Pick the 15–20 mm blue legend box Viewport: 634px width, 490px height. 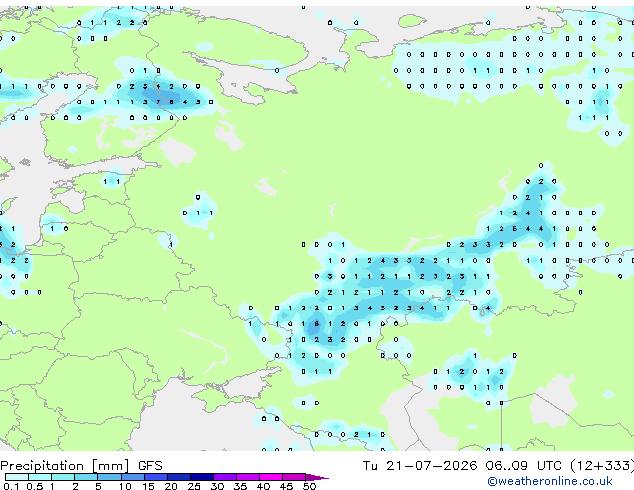pyautogui.click(x=156, y=477)
